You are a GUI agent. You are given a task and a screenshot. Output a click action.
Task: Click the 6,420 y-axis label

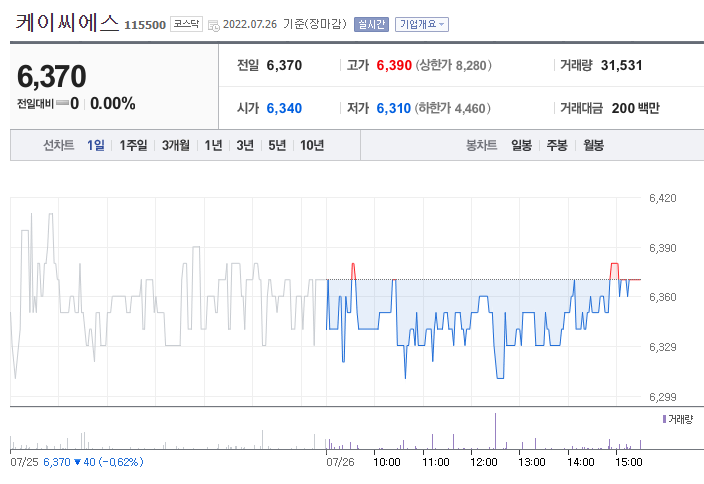tap(663, 198)
